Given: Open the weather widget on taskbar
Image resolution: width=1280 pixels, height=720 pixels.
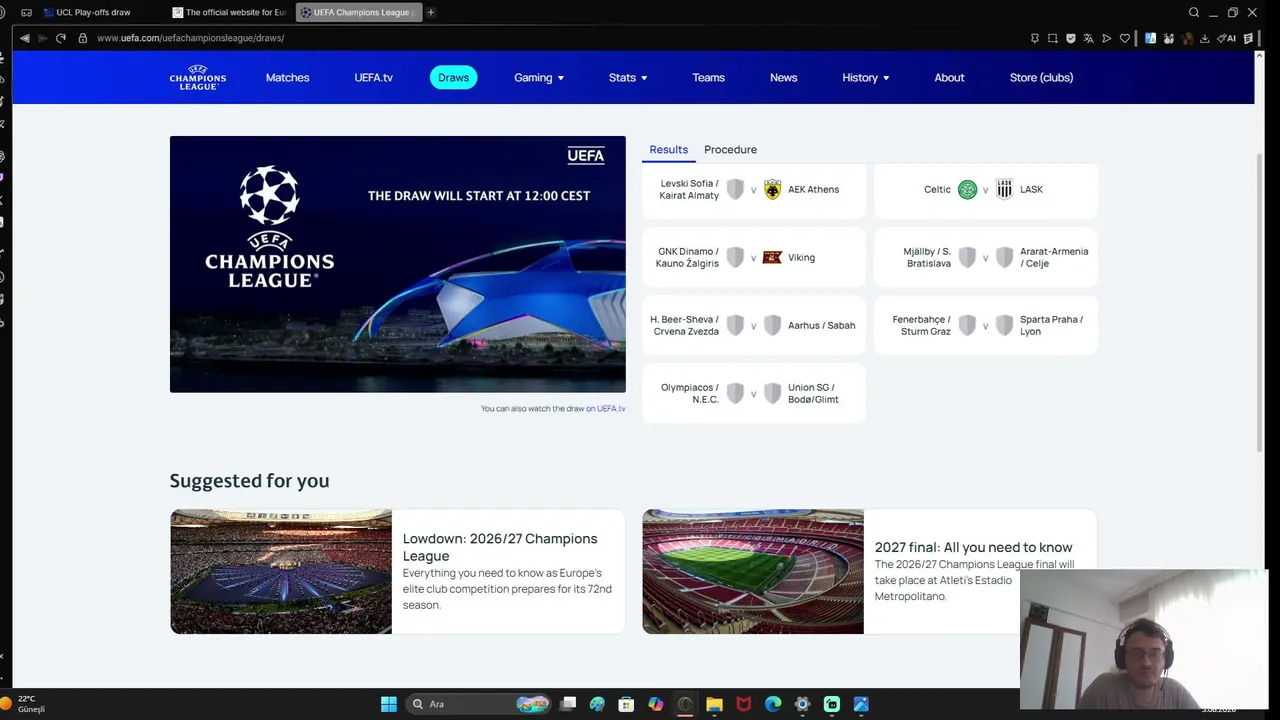Looking at the screenshot, I should [25, 704].
